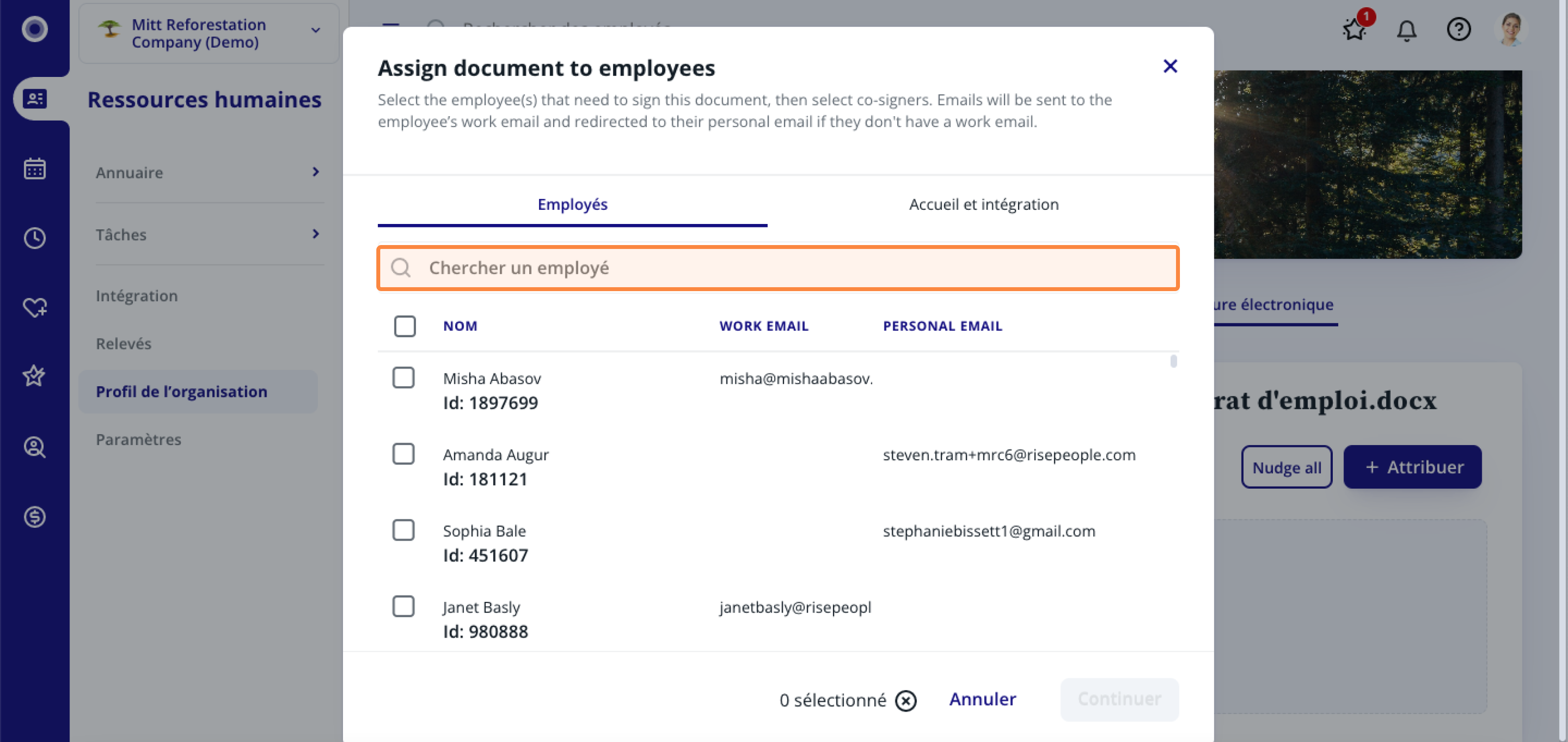The height and width of the screenshot is (742, 1568).
Task: Click the Id: 451607 text
Action: pos(485,555)
